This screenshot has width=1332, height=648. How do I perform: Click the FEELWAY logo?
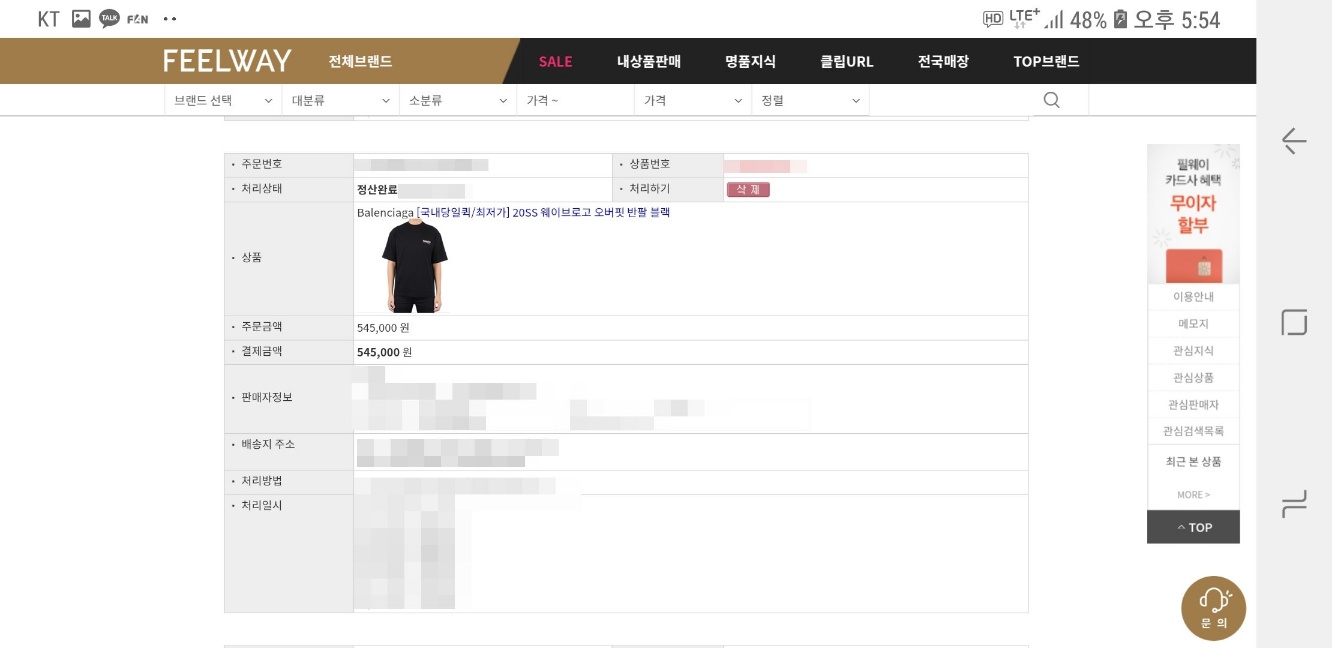tap(227, 61)
